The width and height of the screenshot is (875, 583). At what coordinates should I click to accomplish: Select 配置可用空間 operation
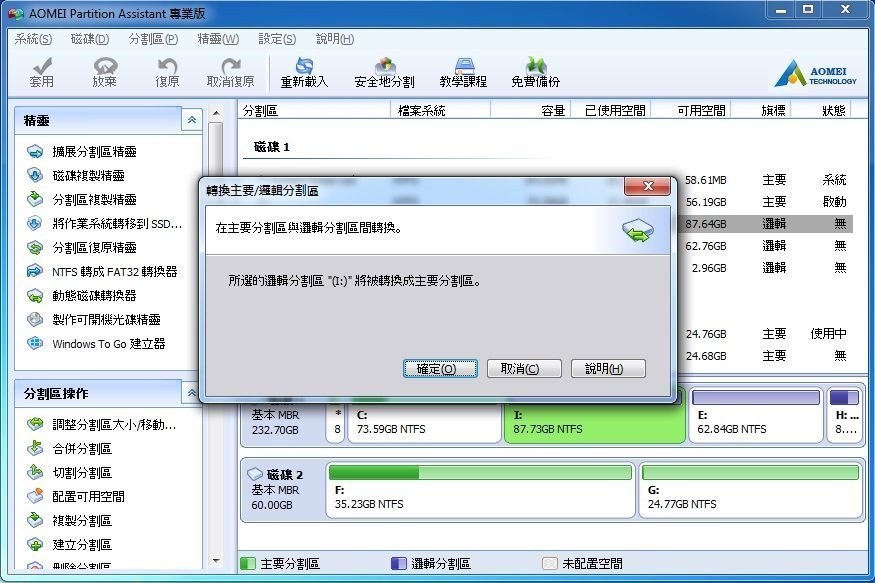tap(75, 497)
